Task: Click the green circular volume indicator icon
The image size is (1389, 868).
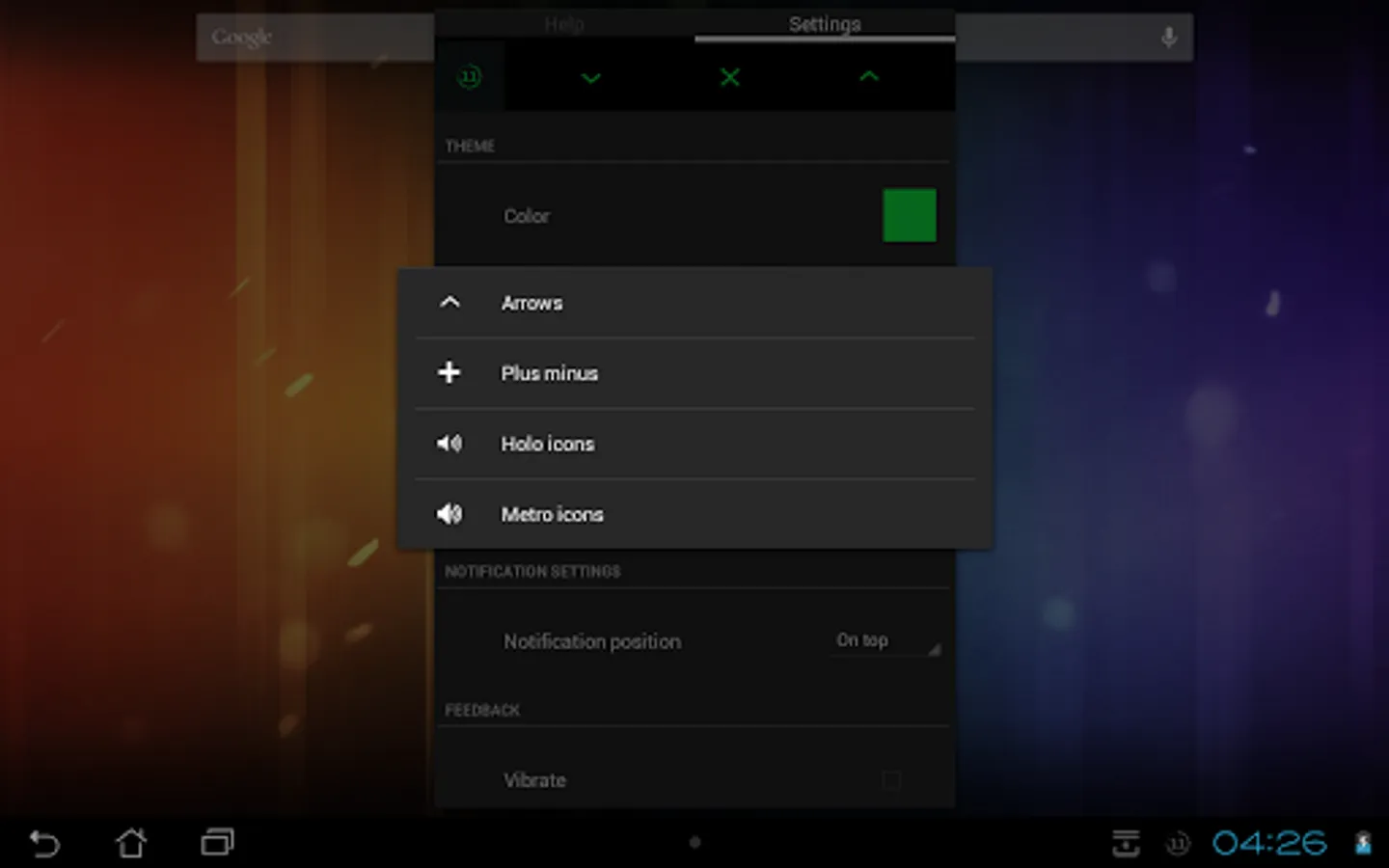Action: [470, 76]
